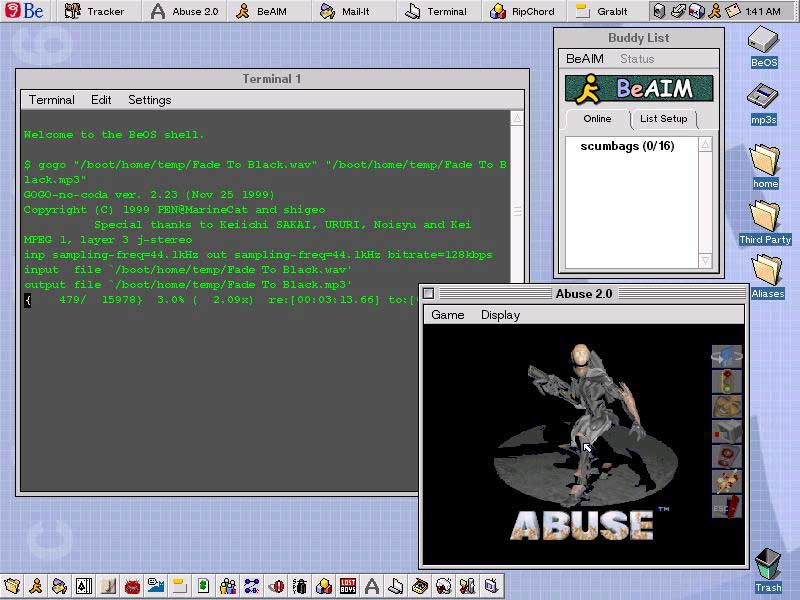Click the Terminal scrollbar up arrow
The height and width of the screenshot is (600, 800).
pos(517,118)
